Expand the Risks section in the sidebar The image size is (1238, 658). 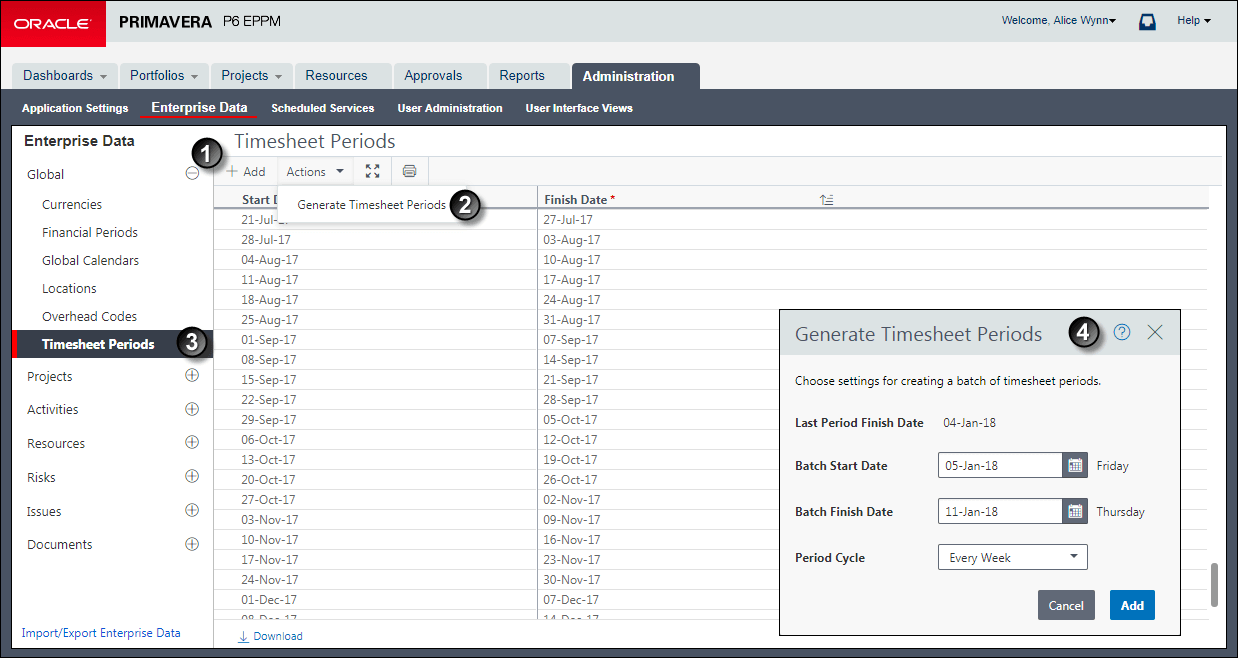tap(191, 477)
